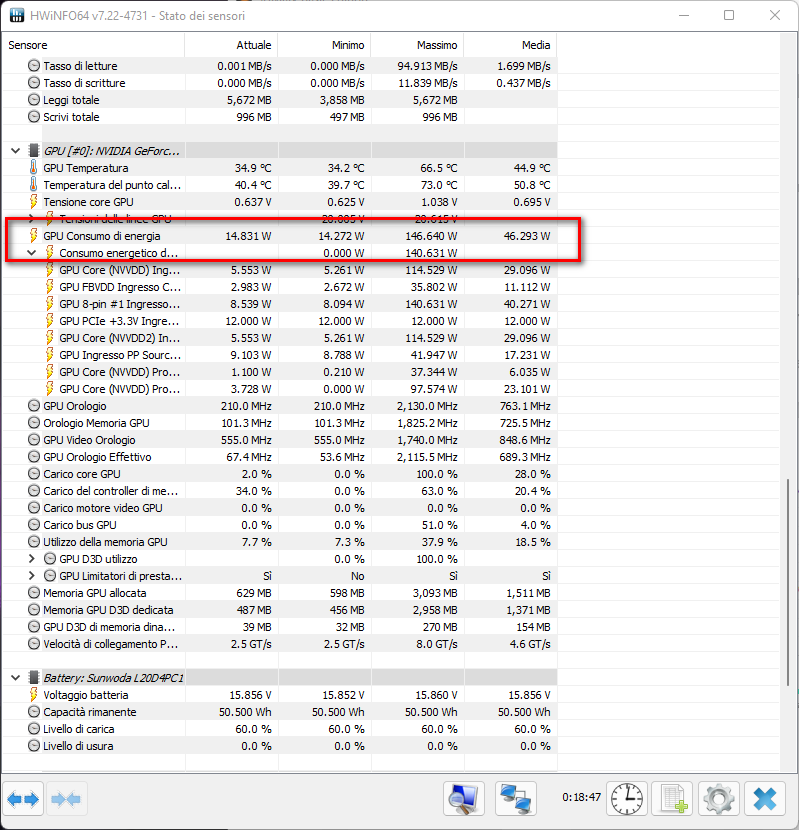Select the Capacità rimanente row
This screenshot has width=799, height=830.
pyautogui.click(x=280, y=712)
